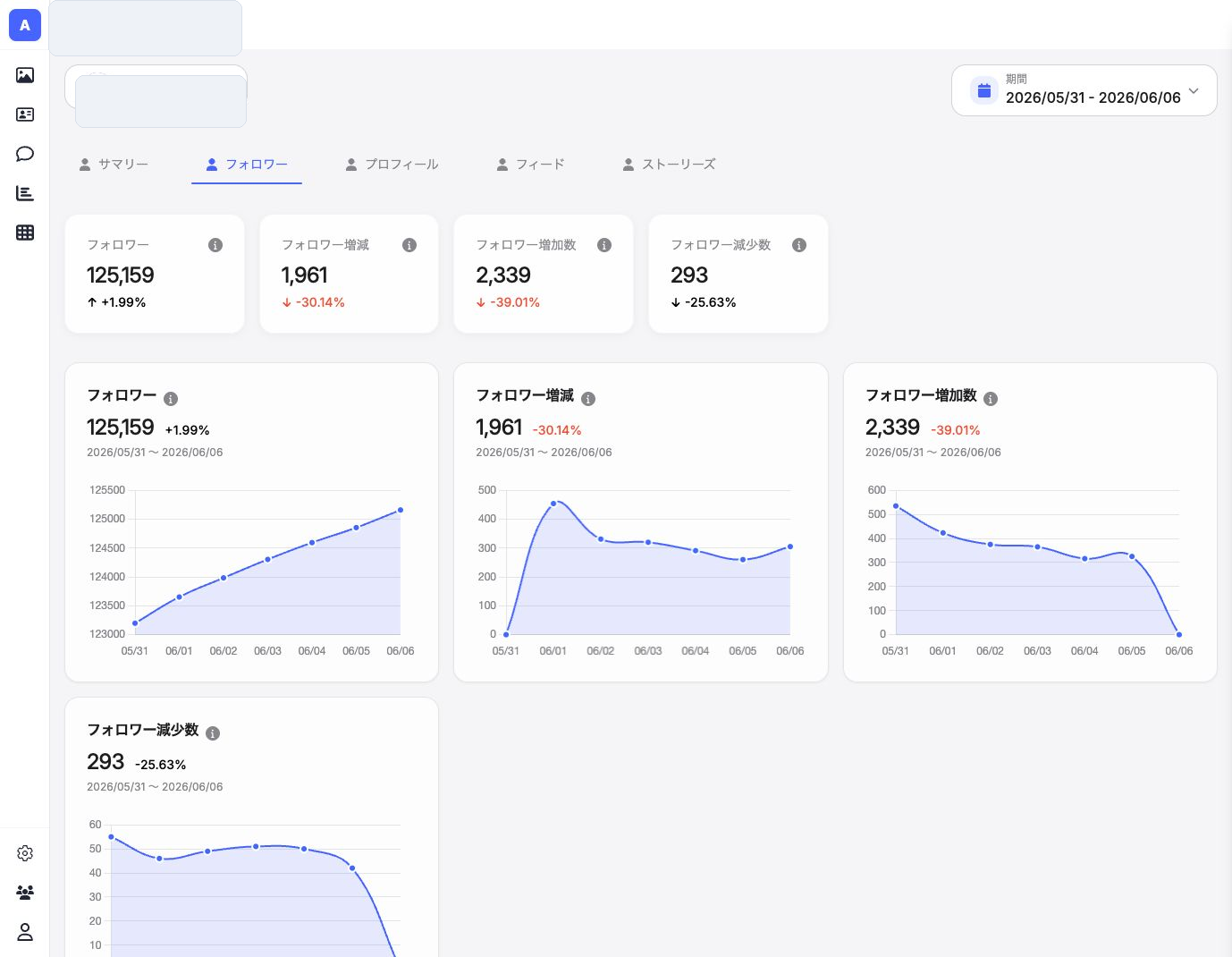Open the ストーリーズ tab
Viewport: 1232px width, 957px height.
pyautogui.click(x=669, y=165)
